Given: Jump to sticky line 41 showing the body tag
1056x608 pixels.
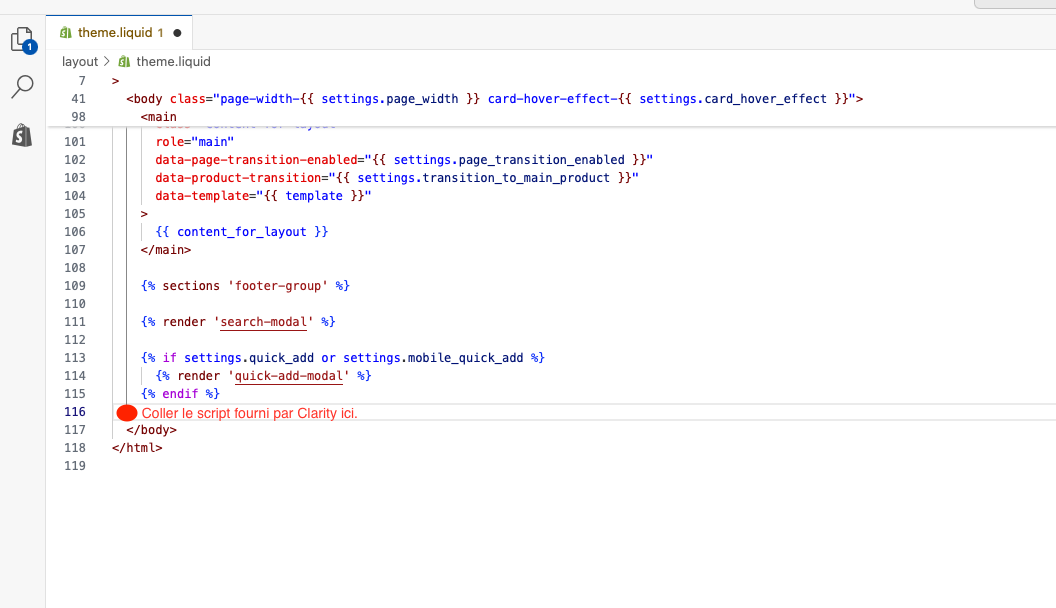Looking at the screenshot, I should [x=300, y=98].
